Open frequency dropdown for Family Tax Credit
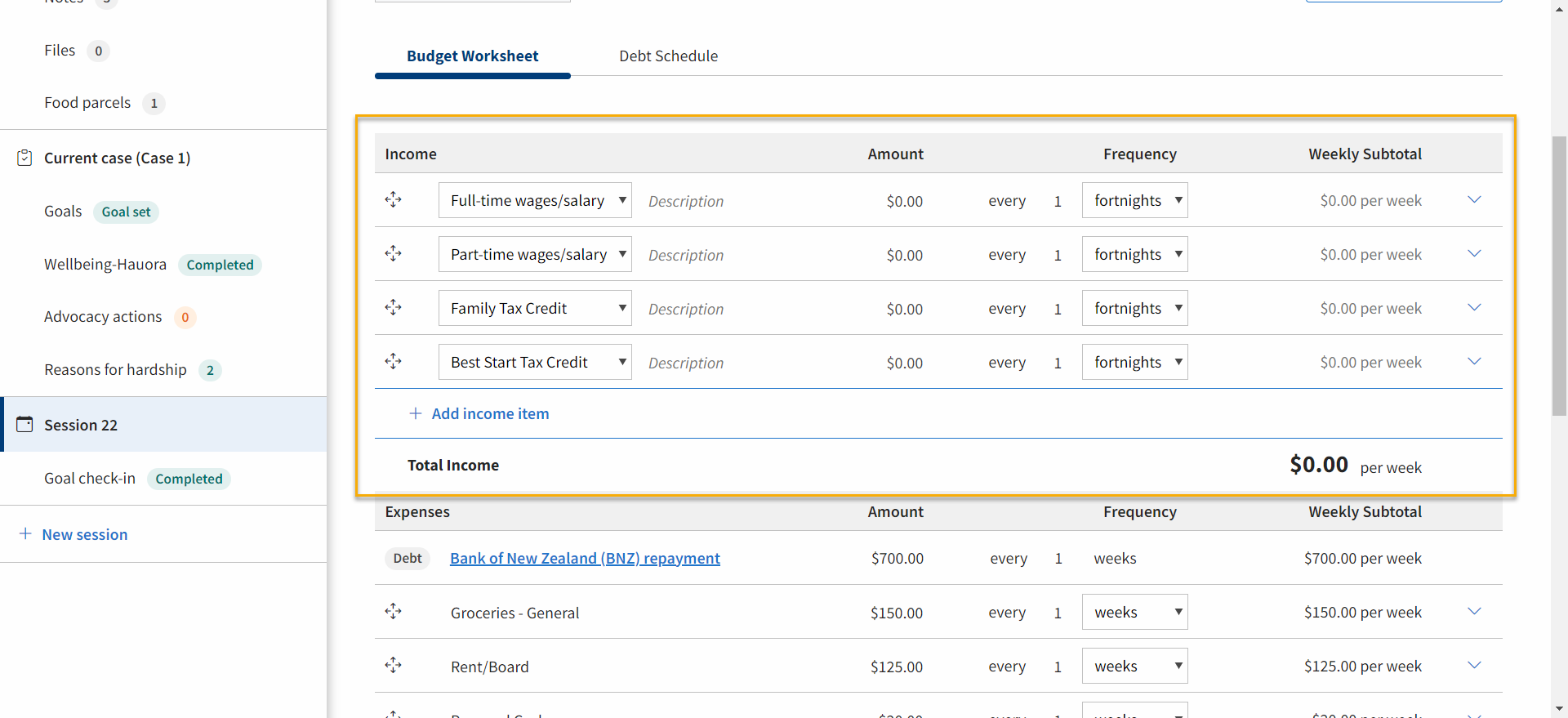Viewport: 1568px width, 718px height. 1135,308
